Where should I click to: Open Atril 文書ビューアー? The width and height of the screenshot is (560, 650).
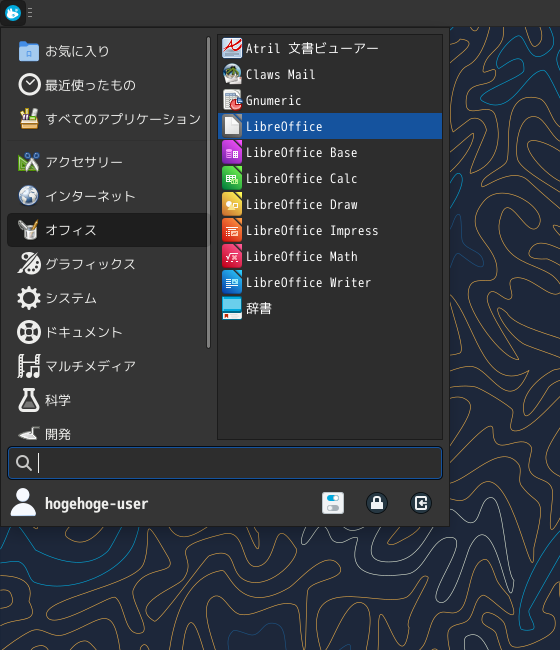[330, 48]
